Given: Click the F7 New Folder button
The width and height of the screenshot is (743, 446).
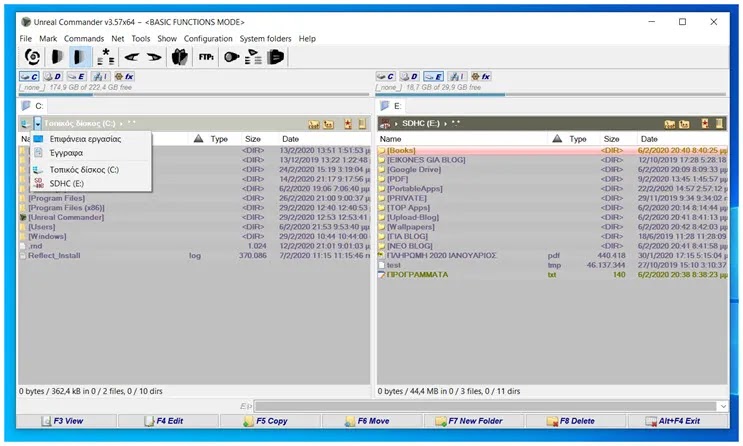Looking at the screenshot, I should click(475, 421).
